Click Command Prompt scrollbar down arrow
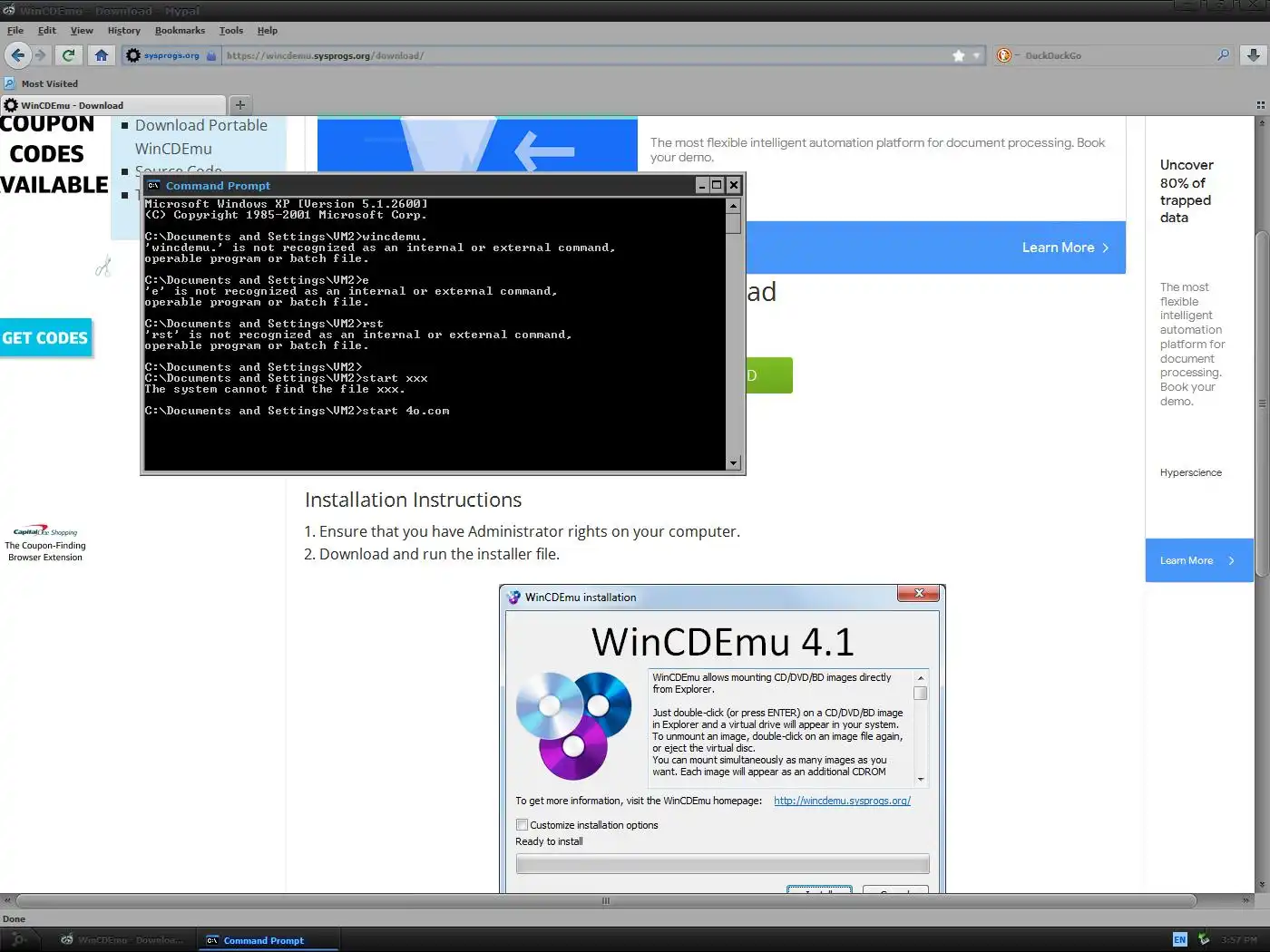 point(733,463)
